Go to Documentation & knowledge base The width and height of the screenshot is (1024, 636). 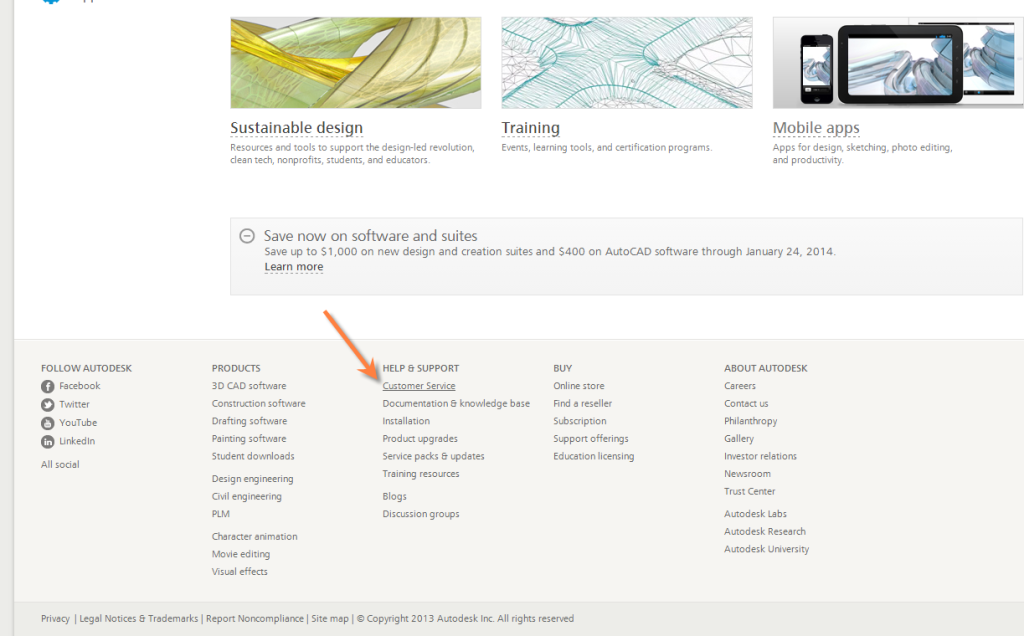coord(456,404)
